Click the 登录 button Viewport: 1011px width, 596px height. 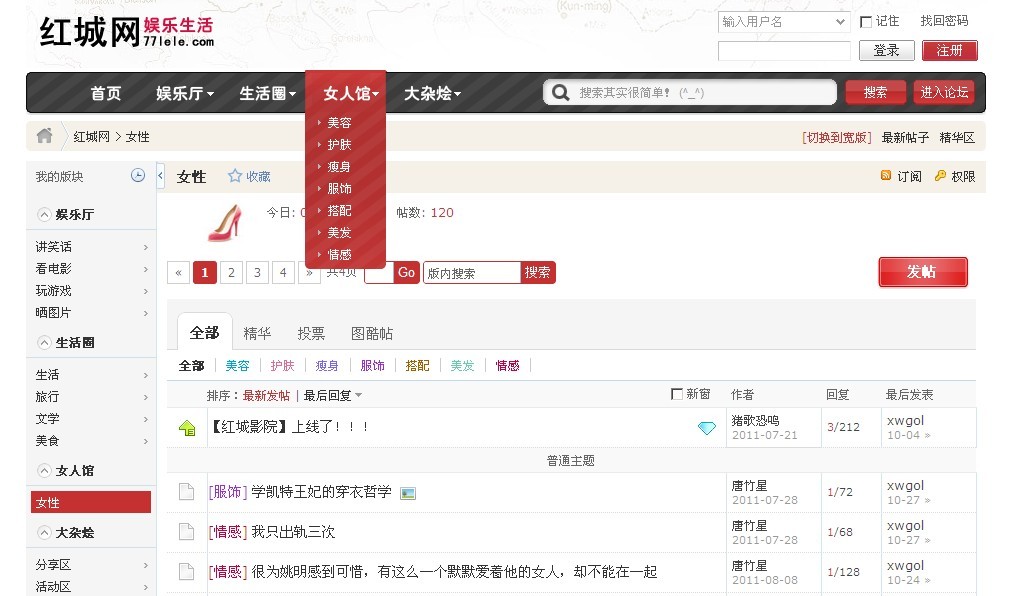[887, 50]
